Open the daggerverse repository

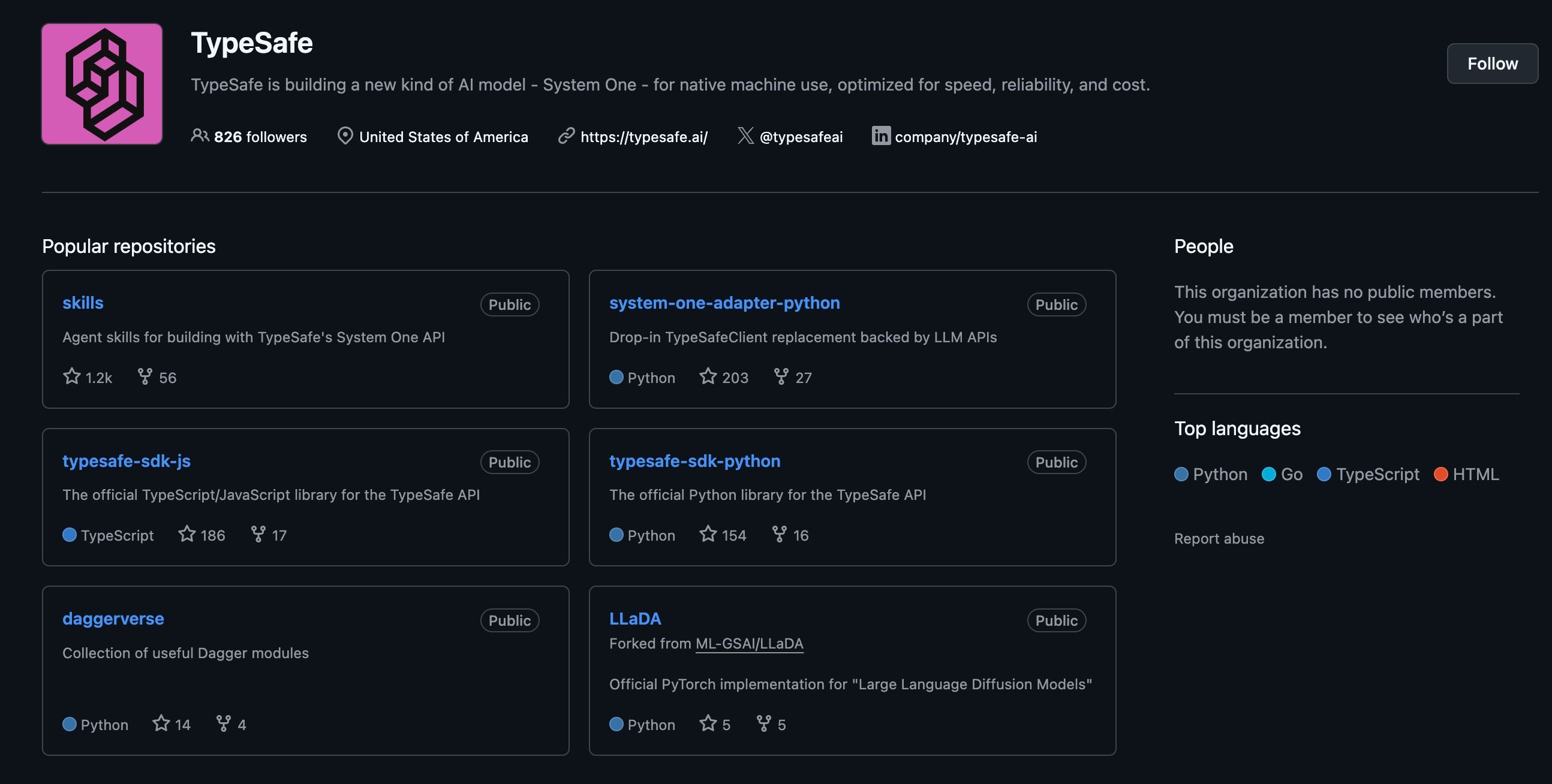click(x=113, y=619)
